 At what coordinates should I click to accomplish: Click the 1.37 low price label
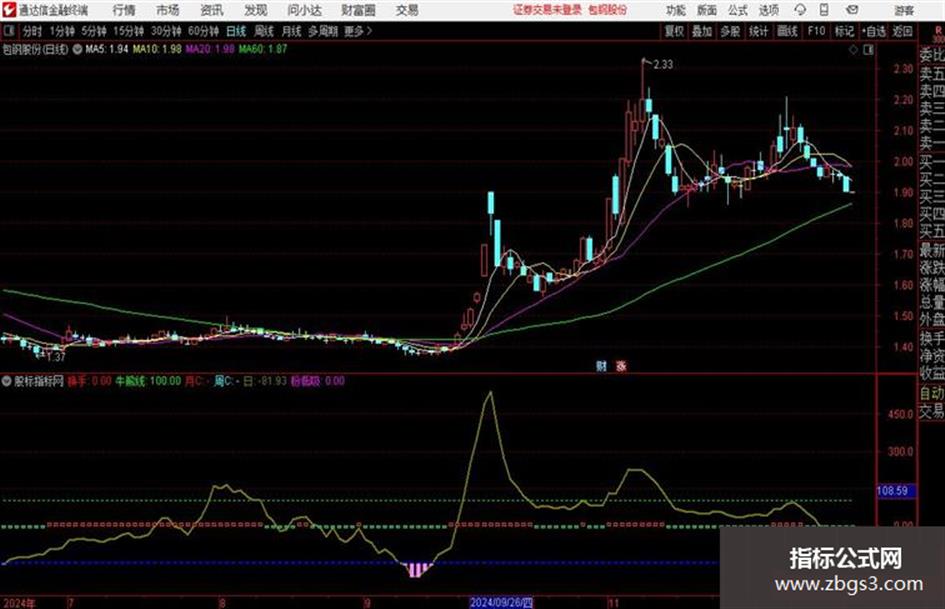55,357
